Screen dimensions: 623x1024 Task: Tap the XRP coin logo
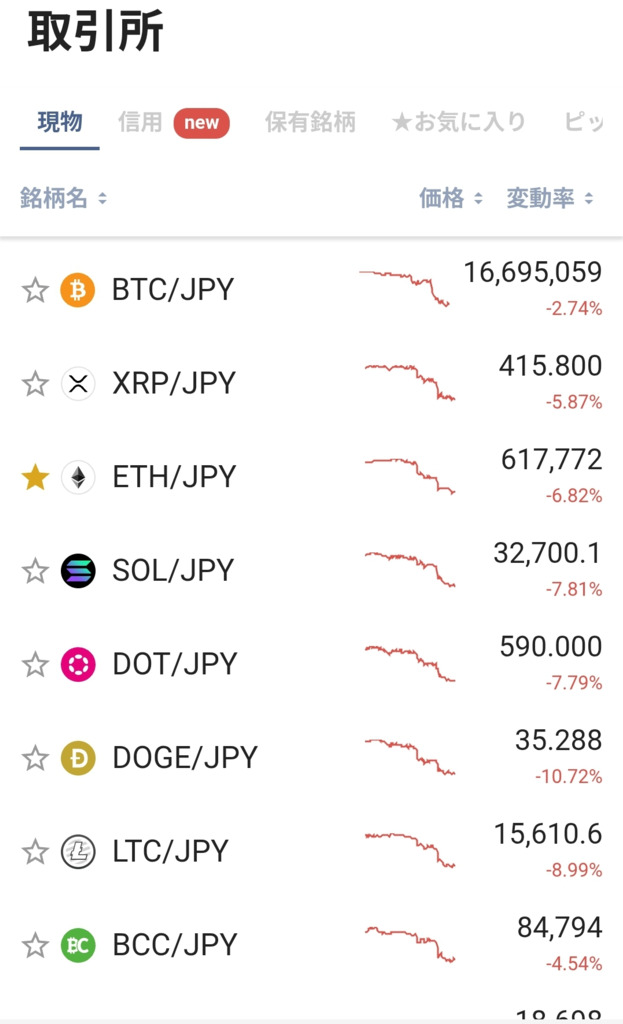tap(78, 383)
